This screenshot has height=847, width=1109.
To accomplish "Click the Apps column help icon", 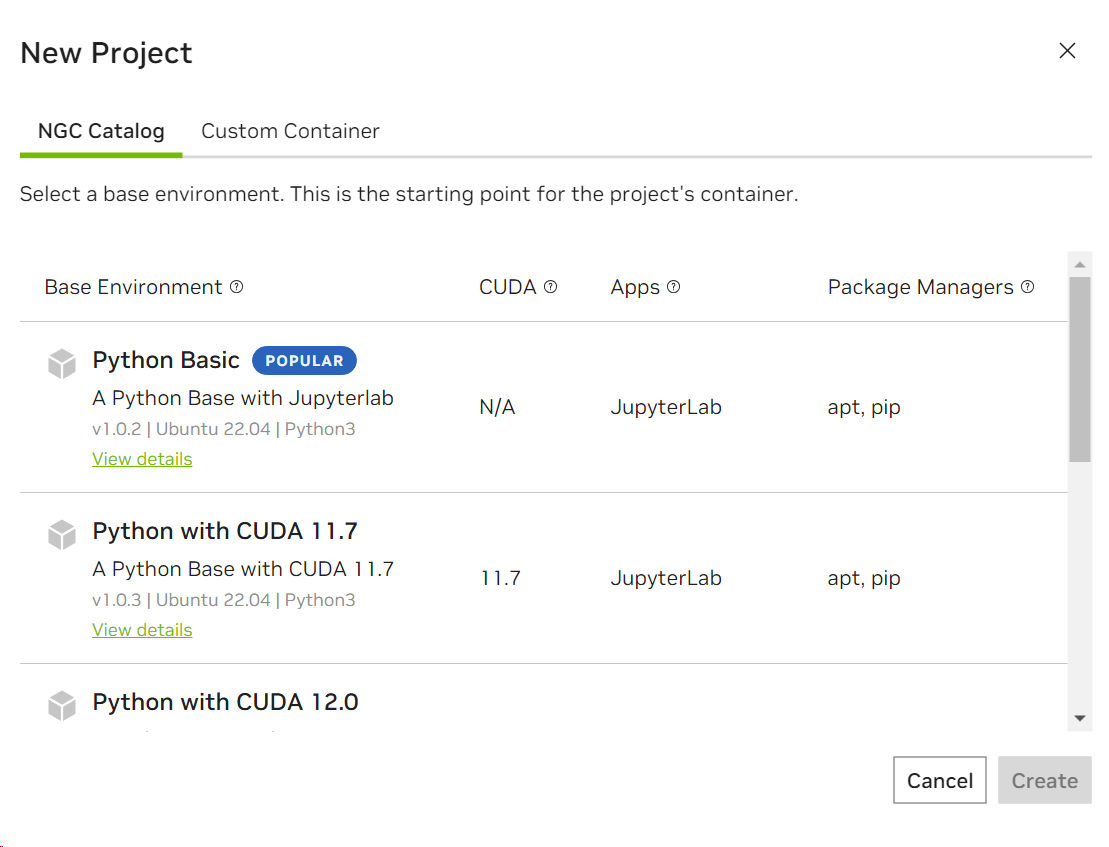I will 674,287.
